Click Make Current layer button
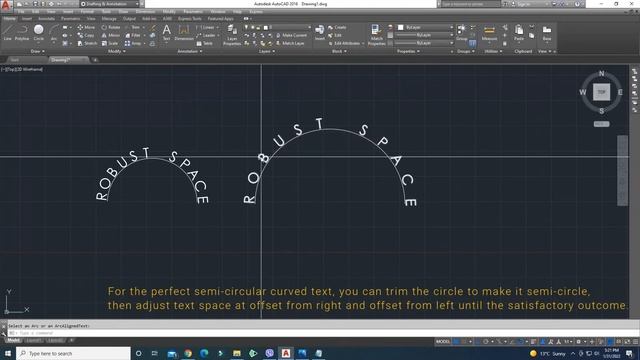The image size is (640, 360). (291, 36)
